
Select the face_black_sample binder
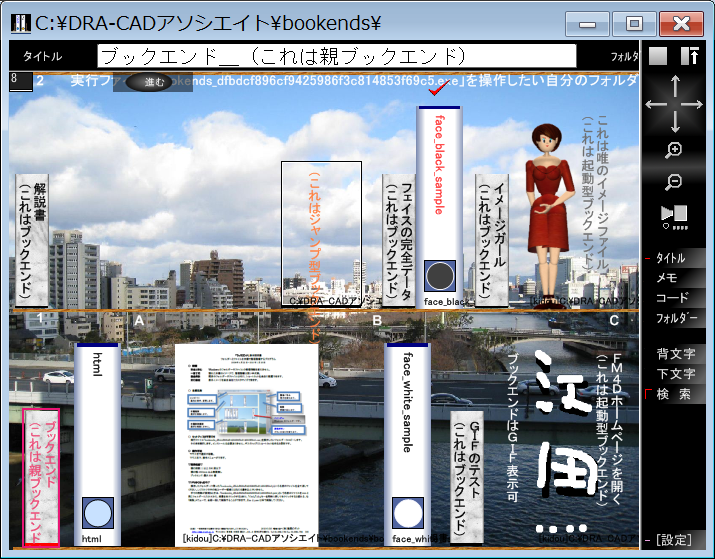click(x=440, y=207)
